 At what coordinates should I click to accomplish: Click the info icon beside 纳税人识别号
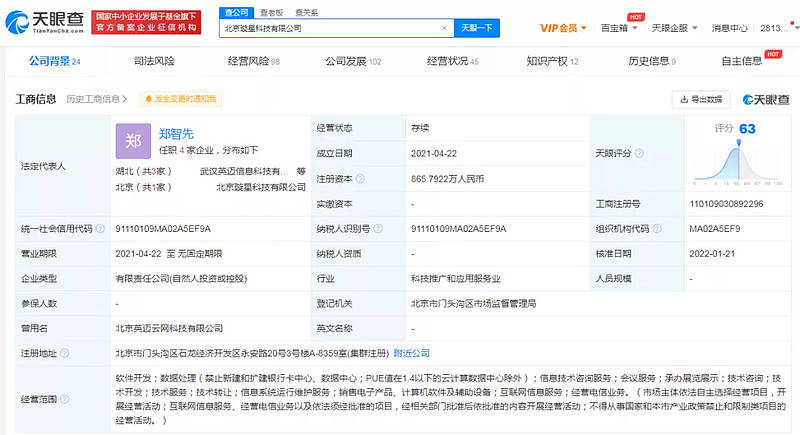(x=377, y=229)
